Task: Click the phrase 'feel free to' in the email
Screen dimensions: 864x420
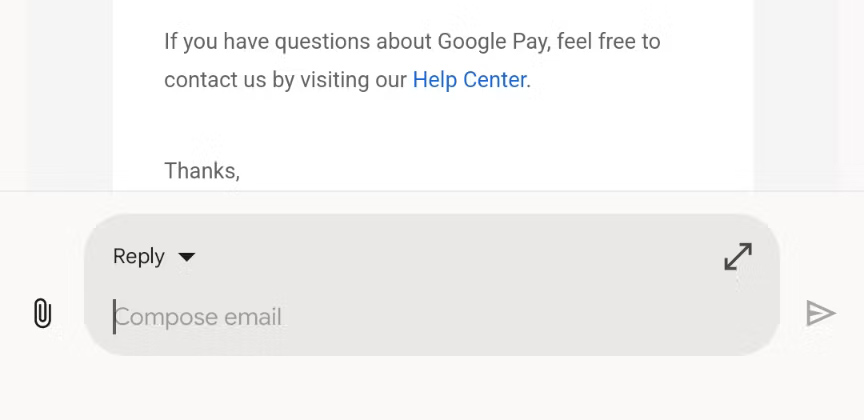Action: [x=609, y=41]
